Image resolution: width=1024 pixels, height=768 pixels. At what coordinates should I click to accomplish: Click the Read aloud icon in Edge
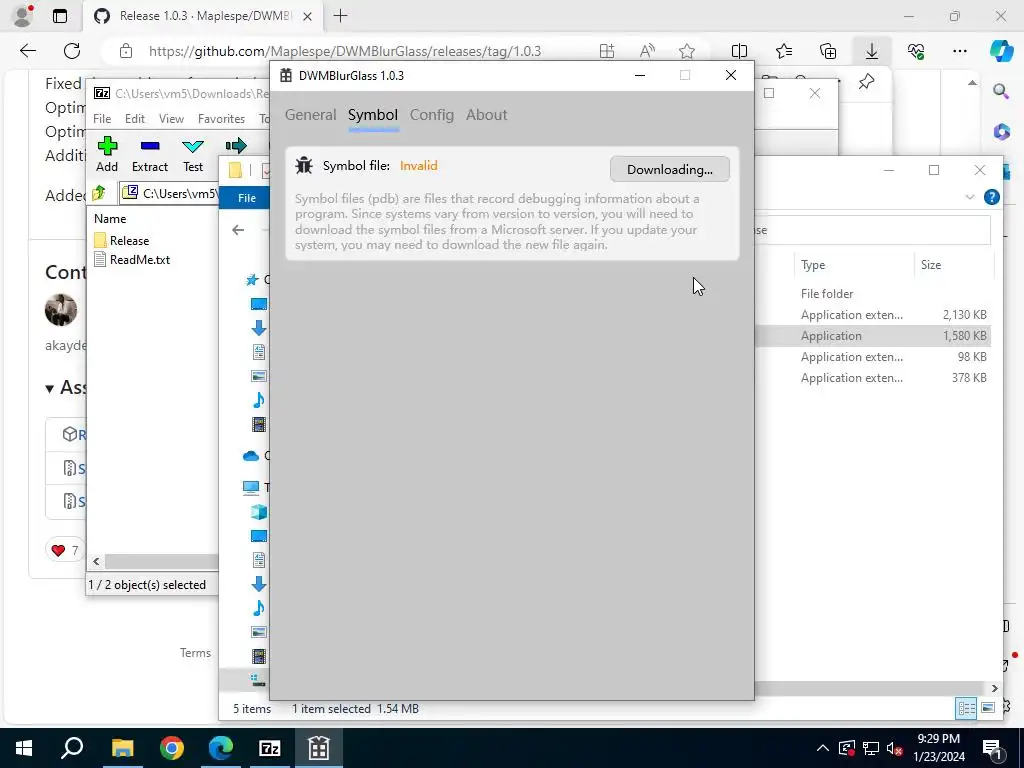coord(647,51)
